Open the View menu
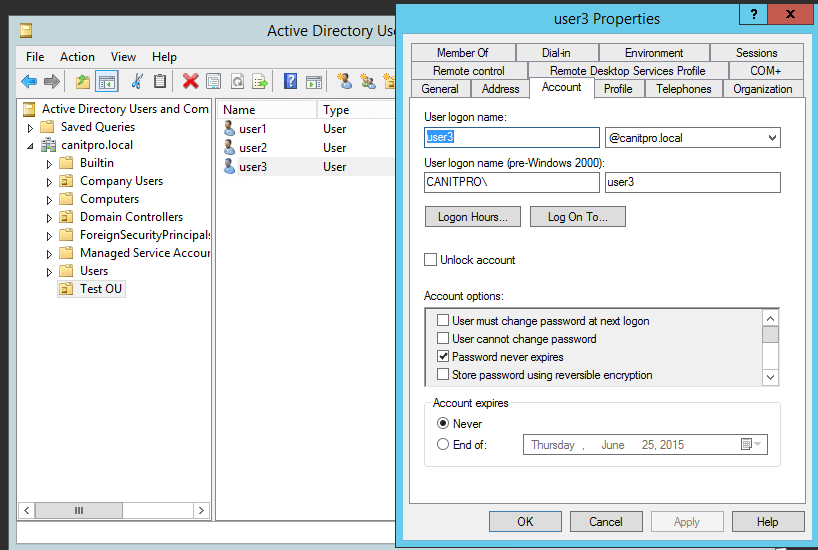This screenshot has width=818, height=550. click(x=123, y=57)
